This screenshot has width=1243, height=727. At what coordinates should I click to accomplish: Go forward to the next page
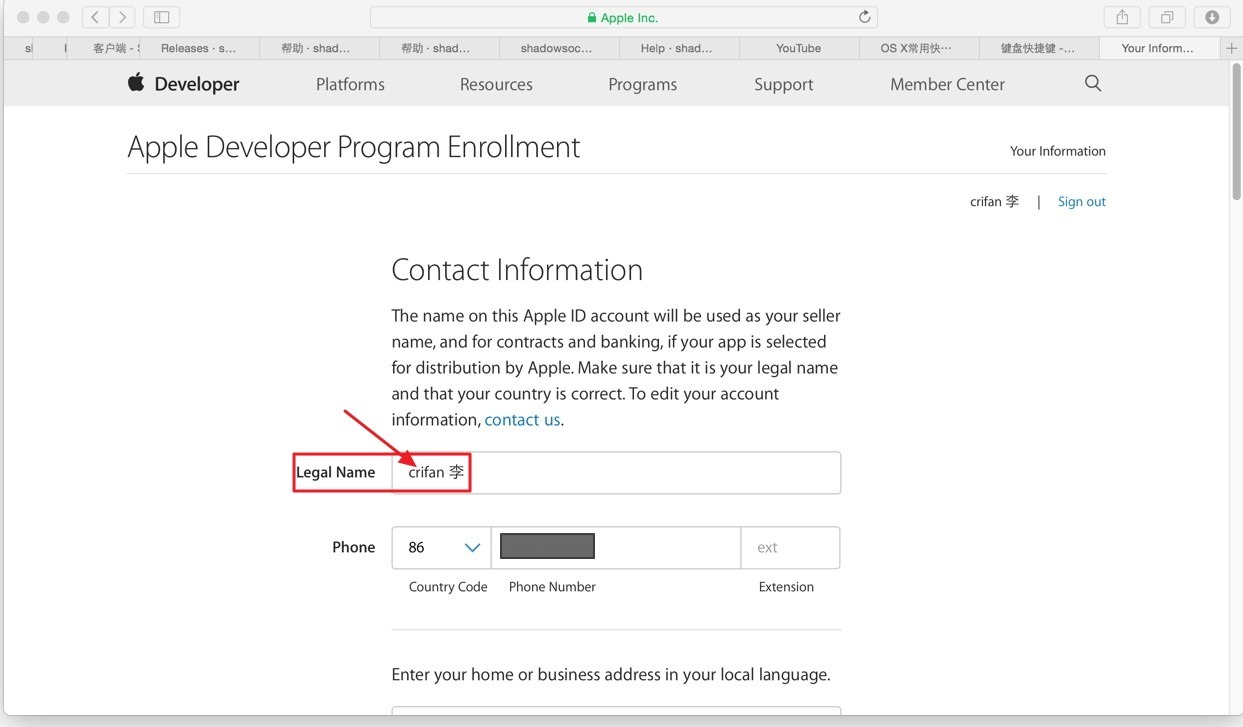pyautogui.click(x=122, y=17)
